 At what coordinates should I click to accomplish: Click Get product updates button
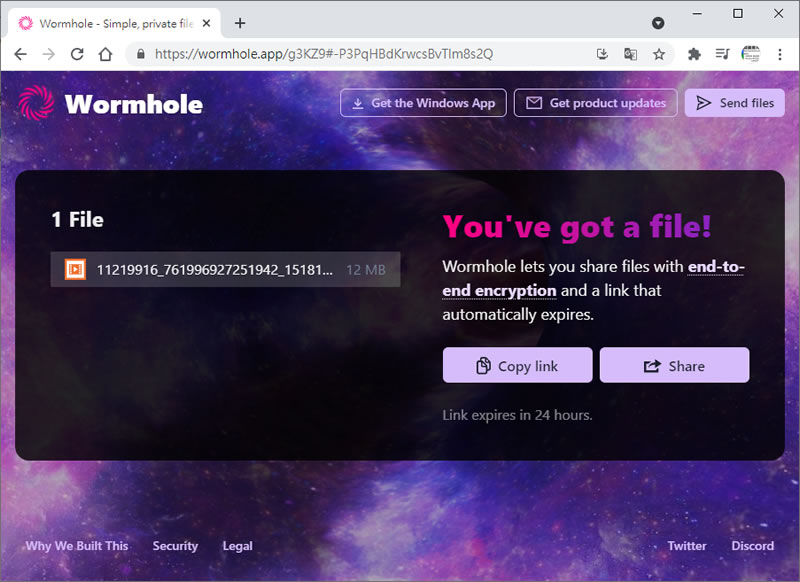(x=595, y=103)
